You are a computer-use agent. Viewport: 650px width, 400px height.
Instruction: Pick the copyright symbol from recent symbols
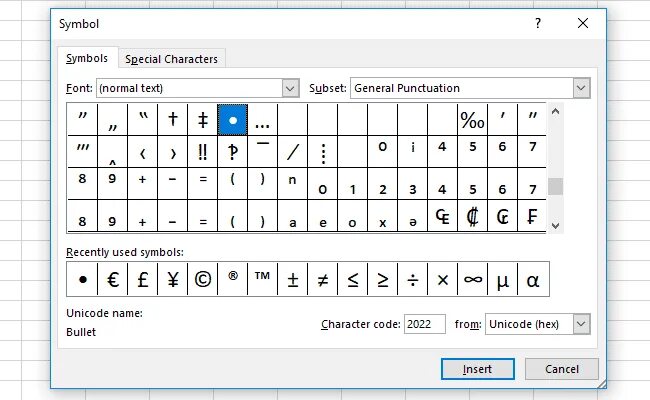pos(202,280)
